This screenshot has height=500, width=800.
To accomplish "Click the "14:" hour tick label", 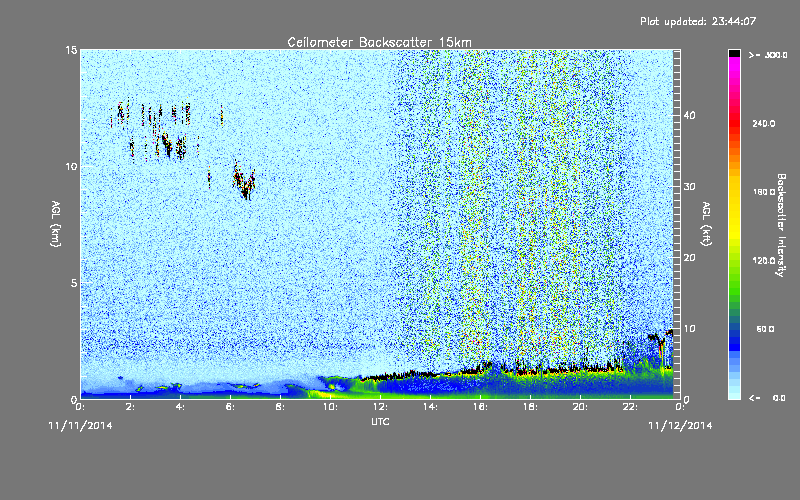I will tap(430, 407).
